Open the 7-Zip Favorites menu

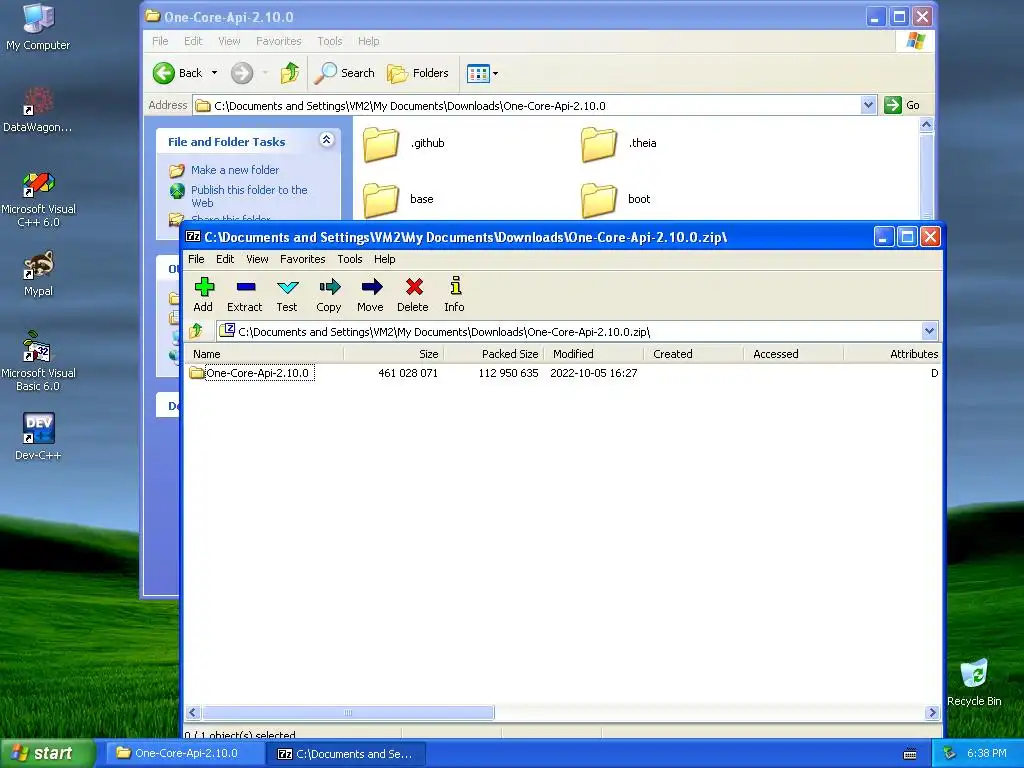tap(302, 259)
